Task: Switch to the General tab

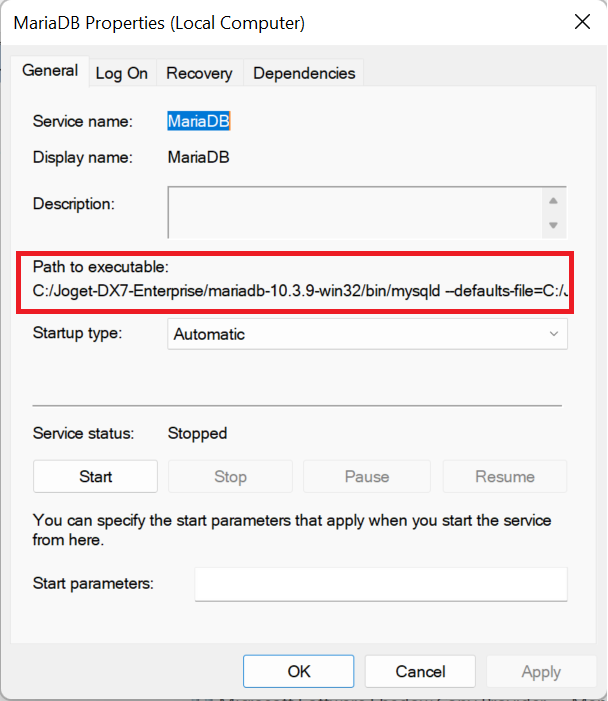Action: [x=50, y=71]
